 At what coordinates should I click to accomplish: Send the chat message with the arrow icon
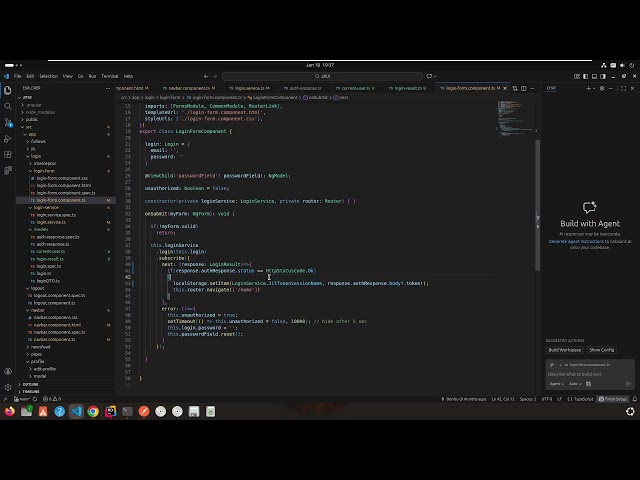pos(628,384)
